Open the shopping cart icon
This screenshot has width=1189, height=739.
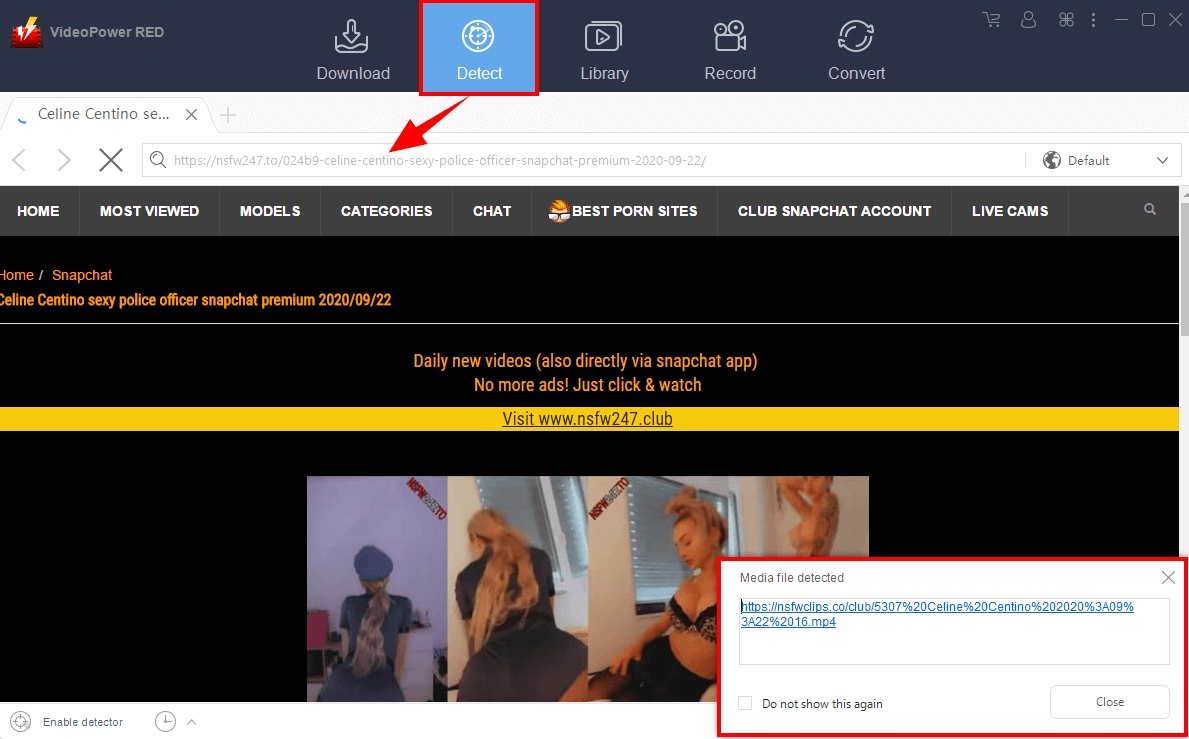(x=991, y=20)
